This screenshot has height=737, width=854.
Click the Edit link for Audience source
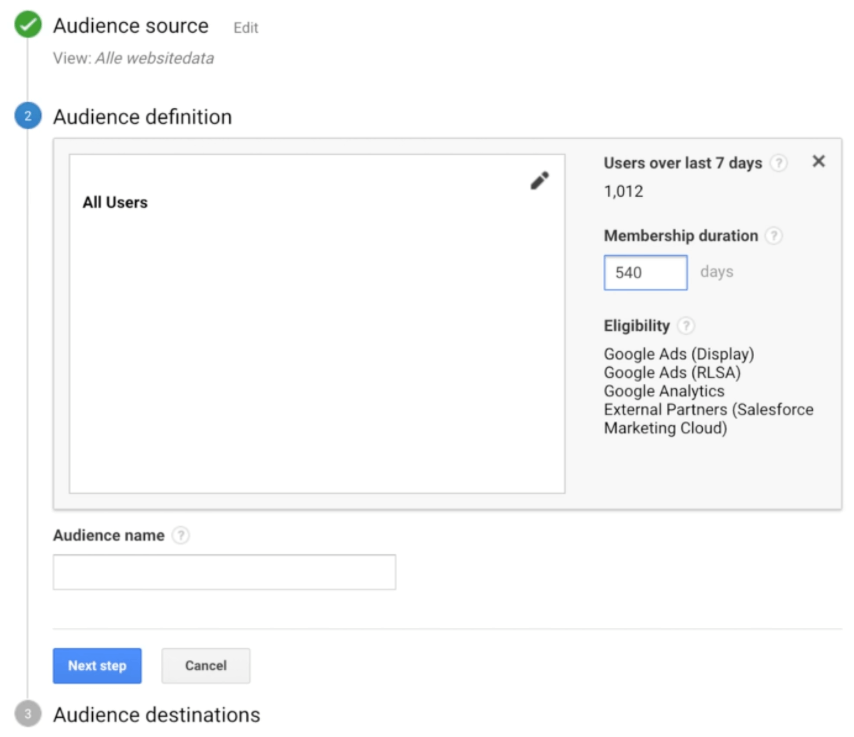[x=246, y=28]
